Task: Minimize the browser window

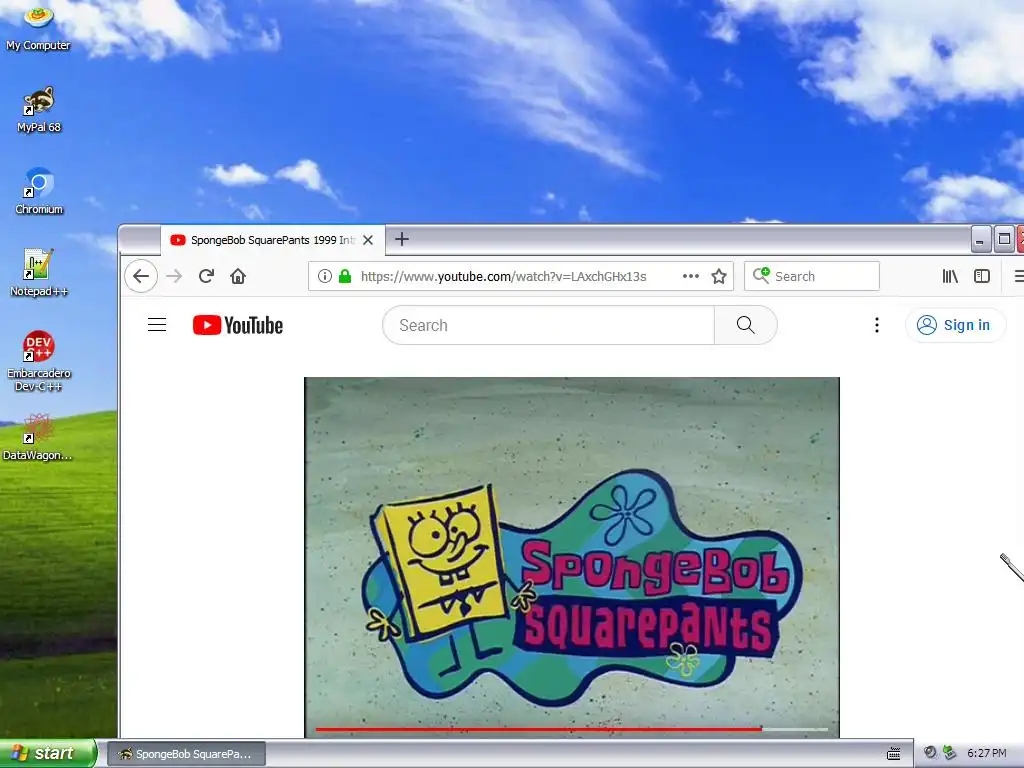Action: pos(980,240)
